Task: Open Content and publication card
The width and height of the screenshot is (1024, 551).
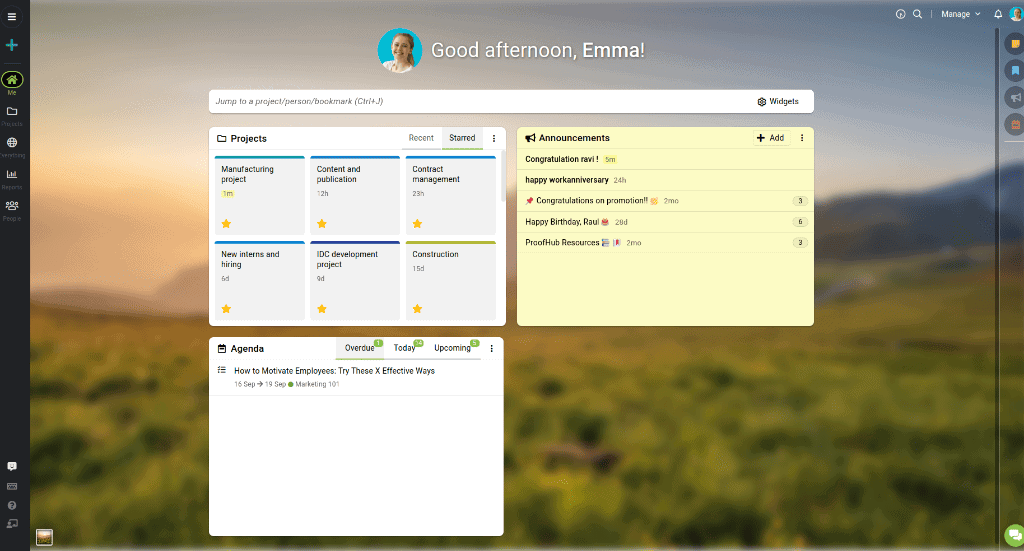Action: pos(355,195)
